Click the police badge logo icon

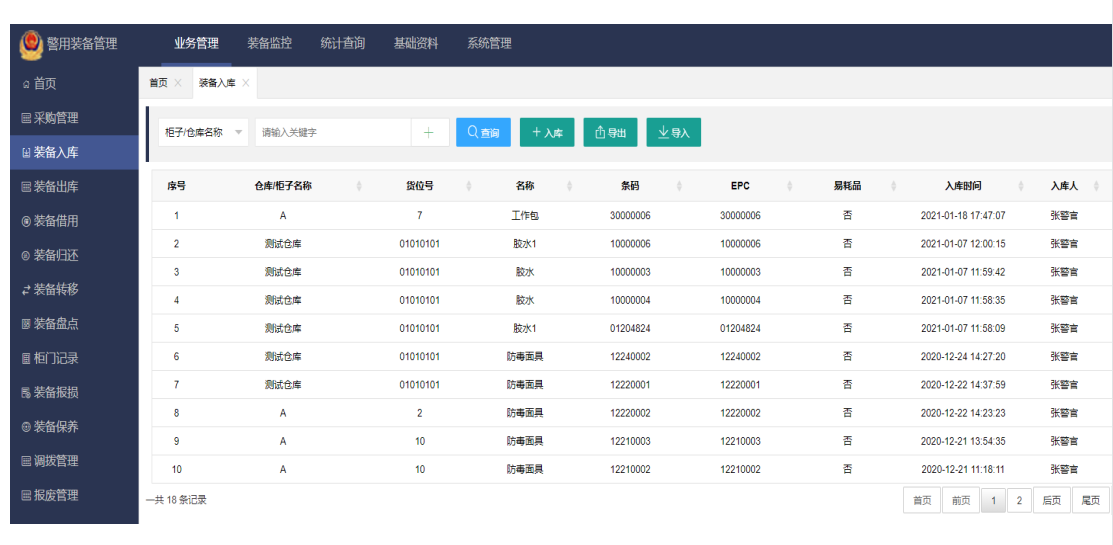[32, 44]
